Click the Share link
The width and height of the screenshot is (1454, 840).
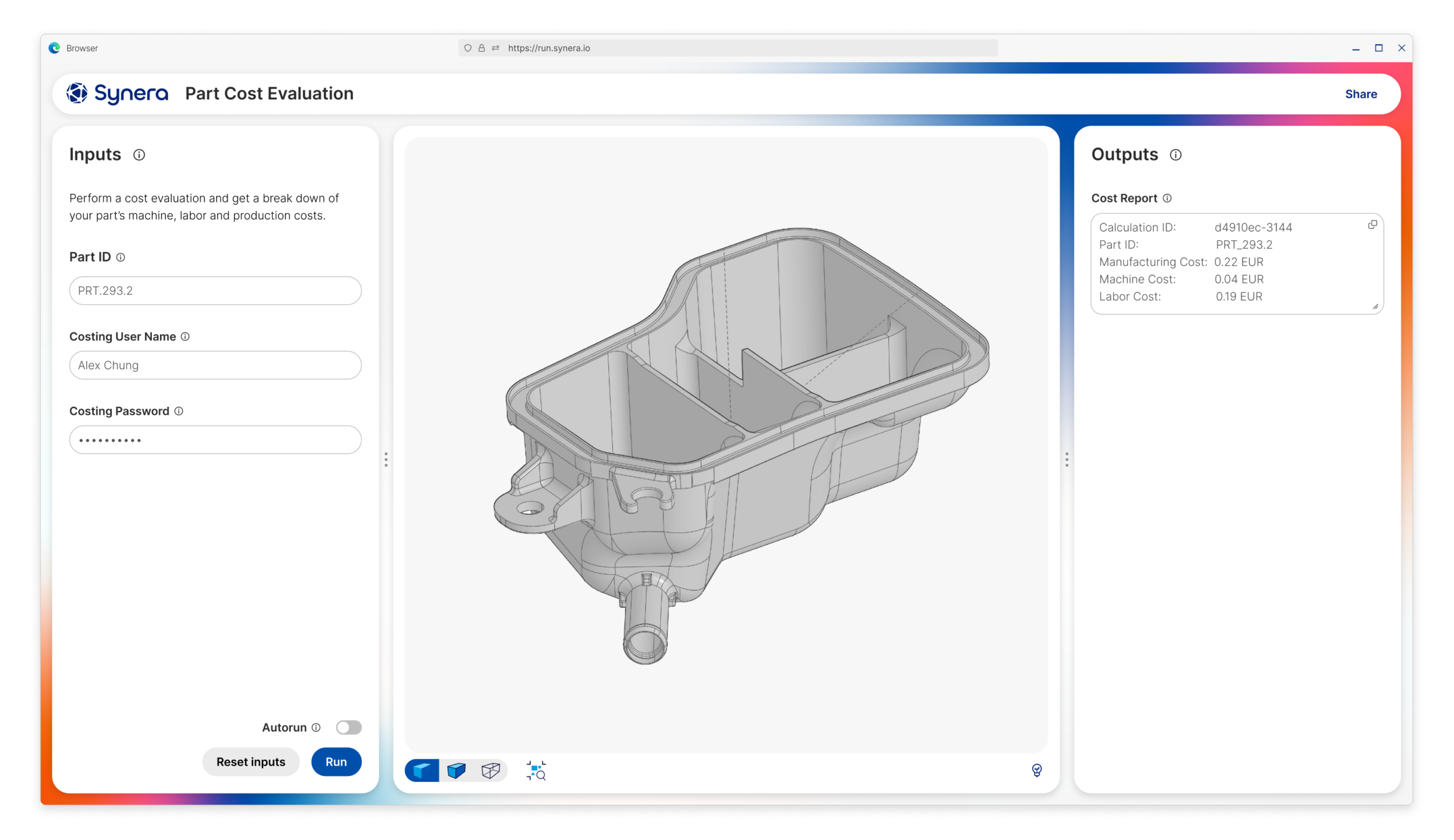click(x=1360, y=94)
